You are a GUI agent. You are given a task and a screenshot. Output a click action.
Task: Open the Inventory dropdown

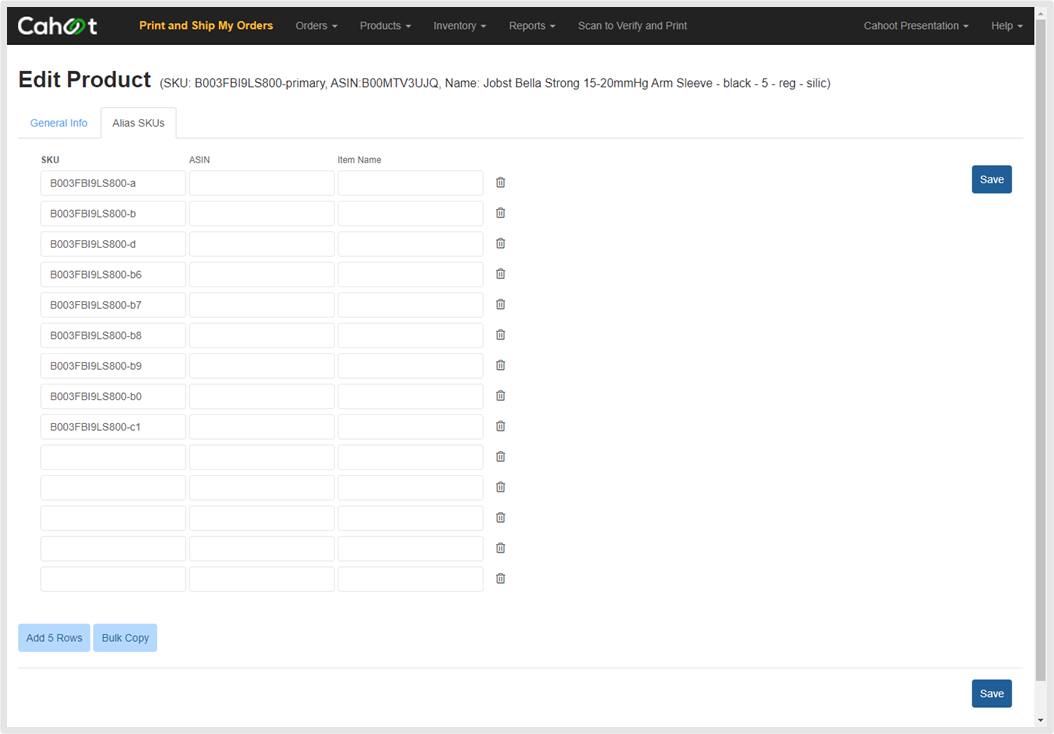tap(459, 26)
